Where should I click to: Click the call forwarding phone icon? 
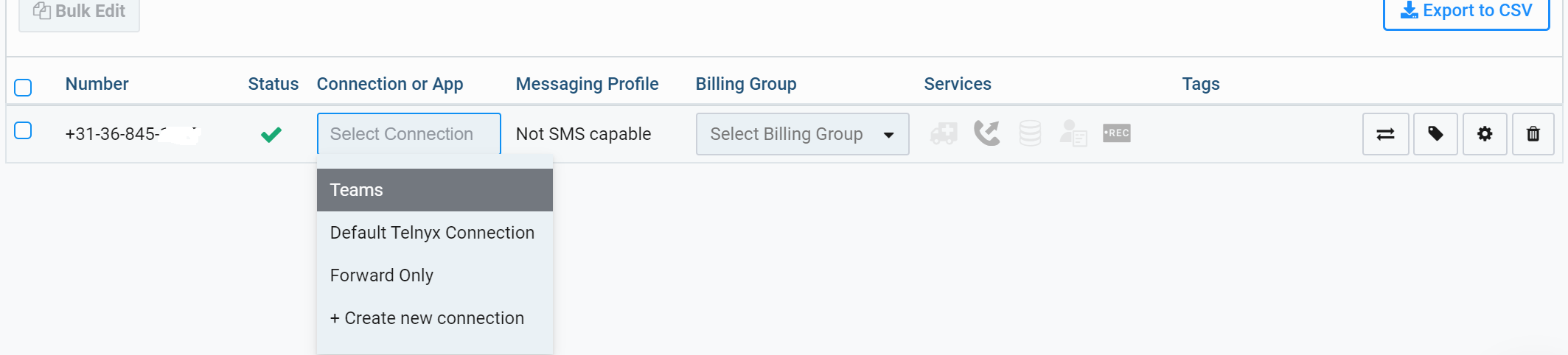(986, 133)
